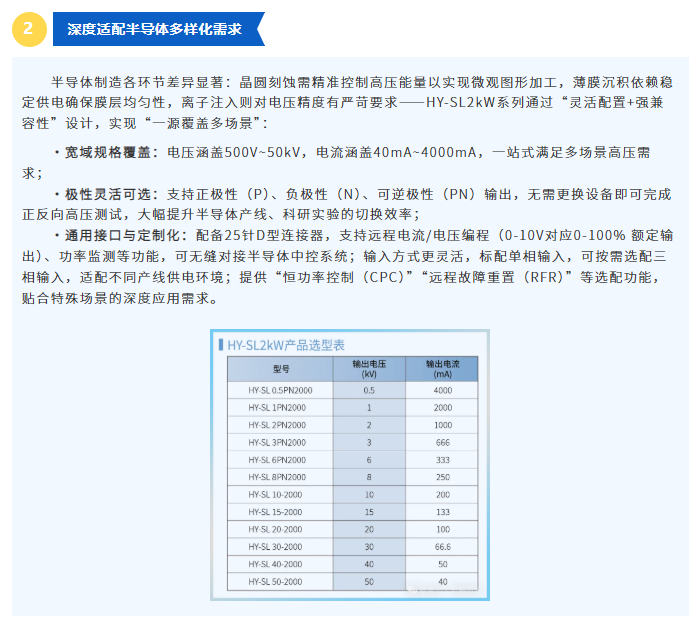Click the 15 kV output voltage cell
Screen dimensions: 700x633
(368, 512)
